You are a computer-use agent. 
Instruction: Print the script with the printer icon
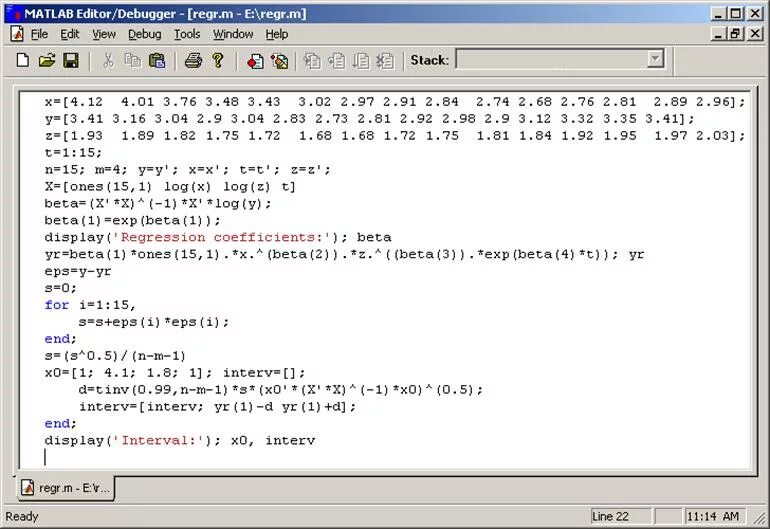(x=193, y=61)
